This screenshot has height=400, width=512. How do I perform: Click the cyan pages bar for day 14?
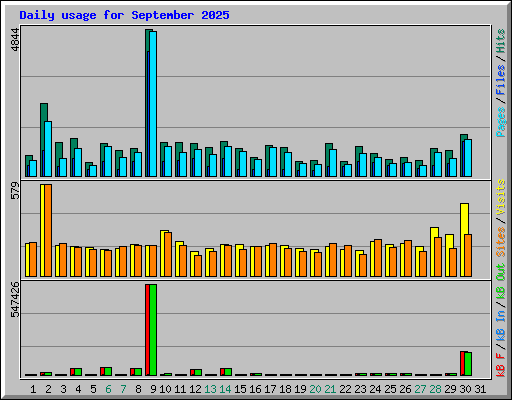tap(228, 161)
